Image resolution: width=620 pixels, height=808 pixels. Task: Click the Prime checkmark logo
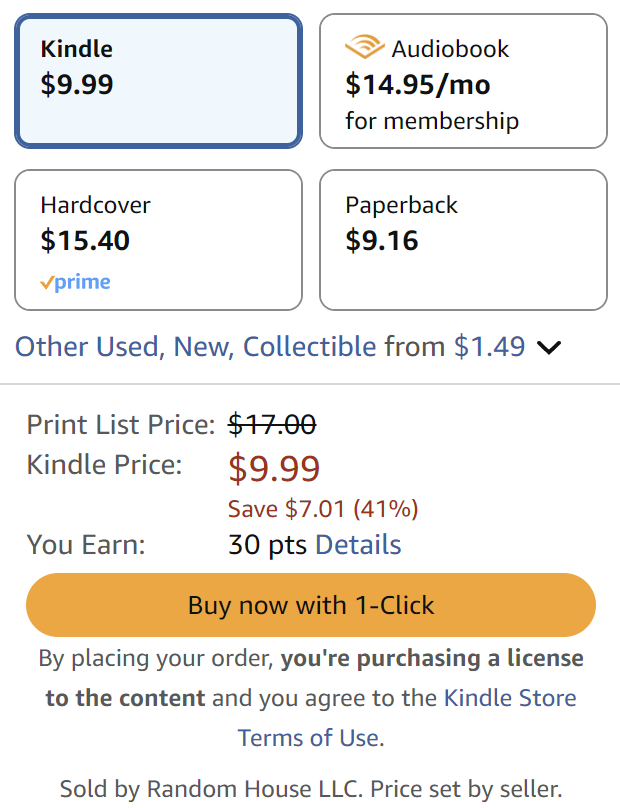coord(75,283)
